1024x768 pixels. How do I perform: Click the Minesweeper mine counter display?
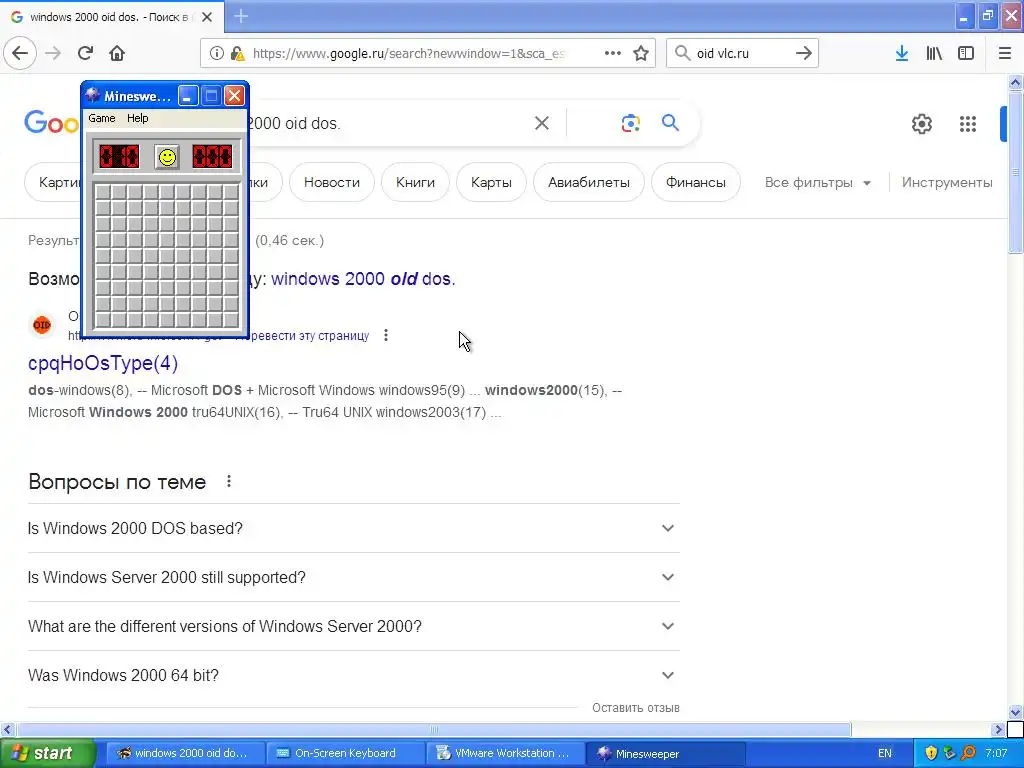click(119, 157)
